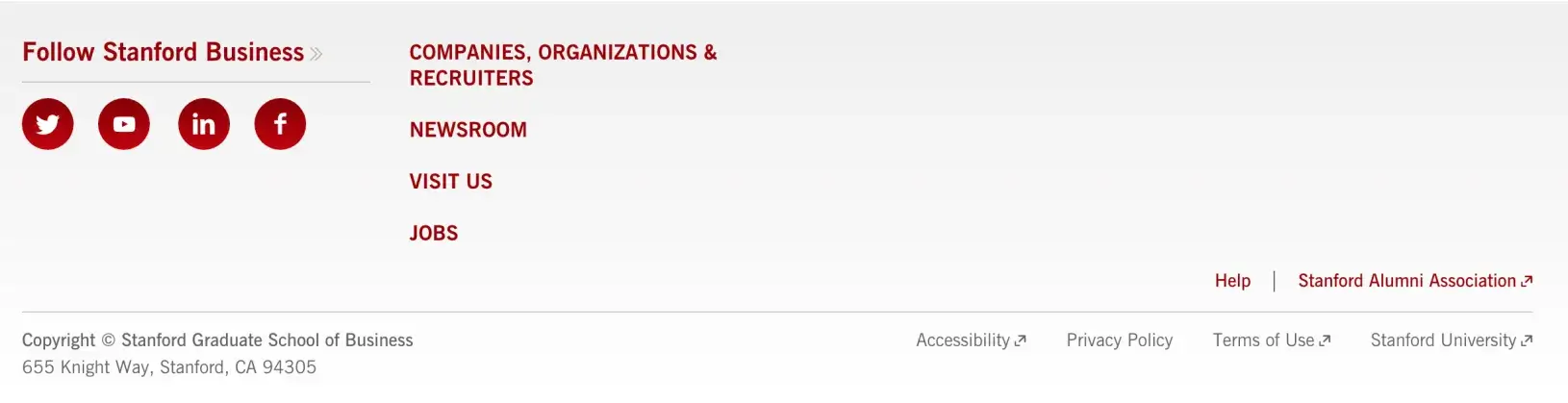Click the Help link

(x=1232, y=281)
